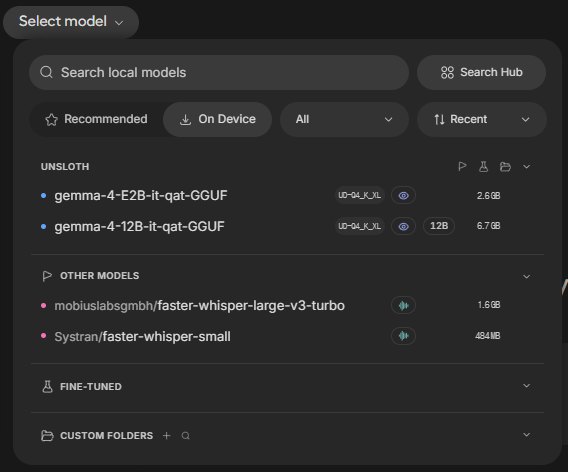This screenshot has height=472, width=568.
Task: Click the FINE-TUNED section label
Action: point(91,387)
